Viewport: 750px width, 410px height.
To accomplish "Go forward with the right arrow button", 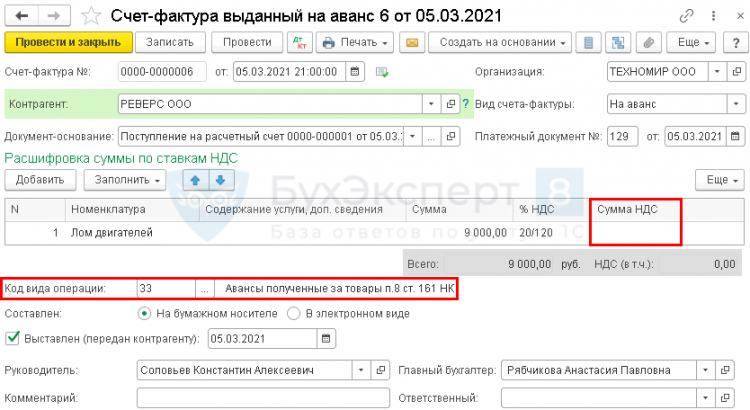I will pos(54,16).
